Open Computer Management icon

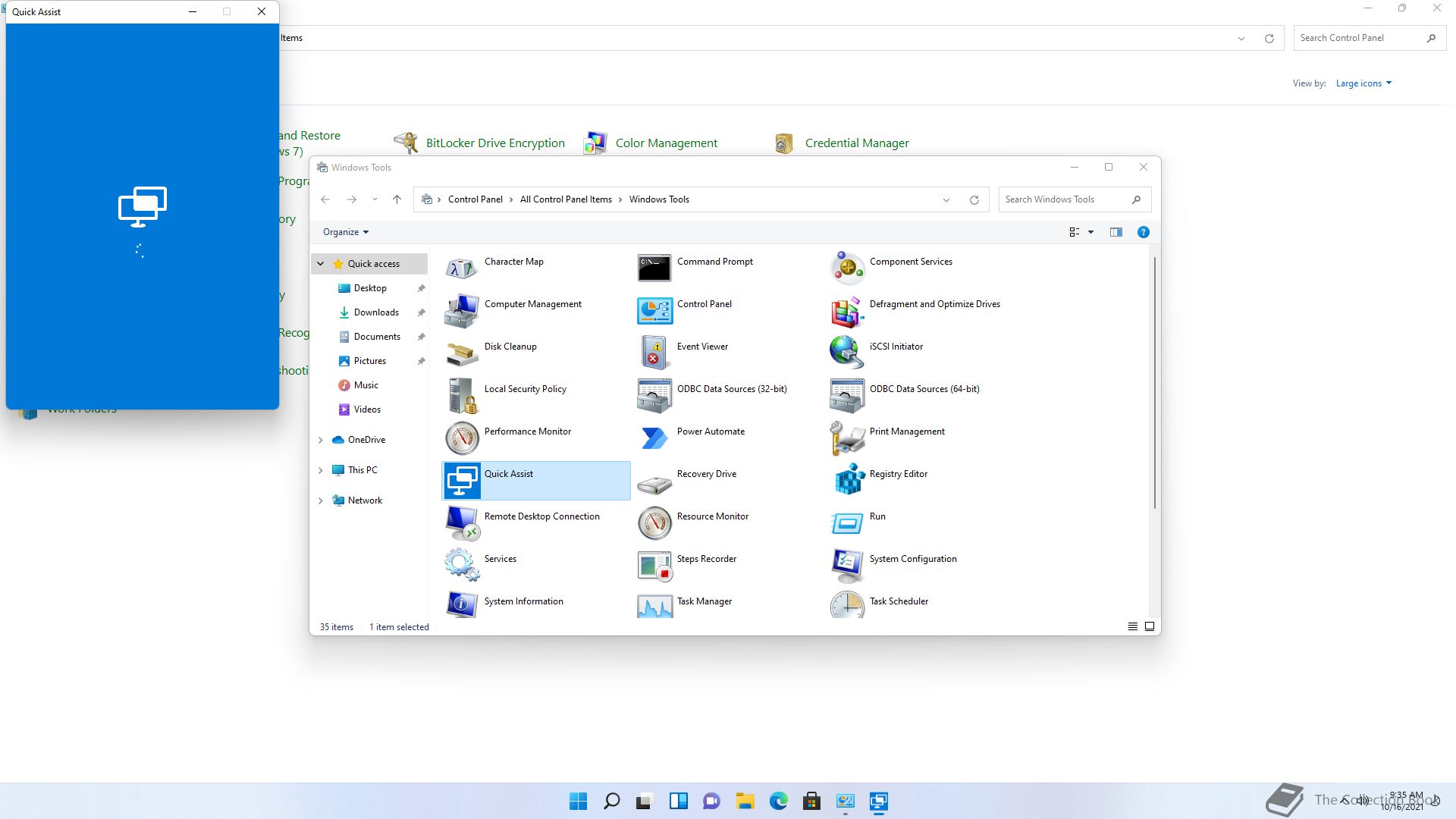pos(462,310)
